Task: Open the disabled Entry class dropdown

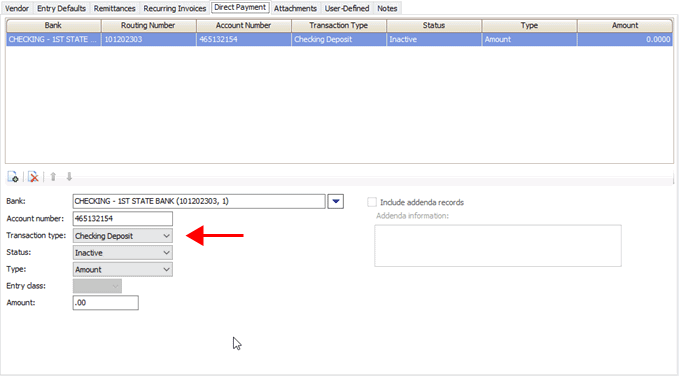Action: pyautogui.click(x=97, y=286)
